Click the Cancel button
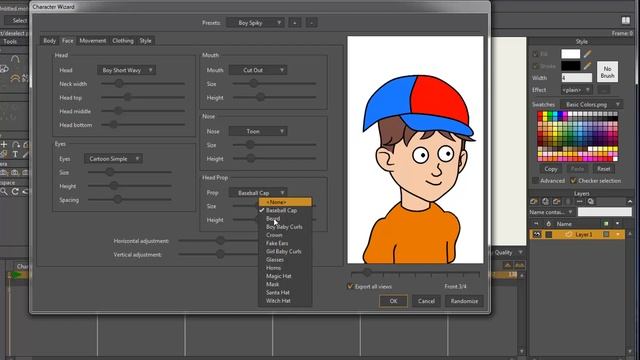Screen dimensions: 640x360 click(426, 301)
